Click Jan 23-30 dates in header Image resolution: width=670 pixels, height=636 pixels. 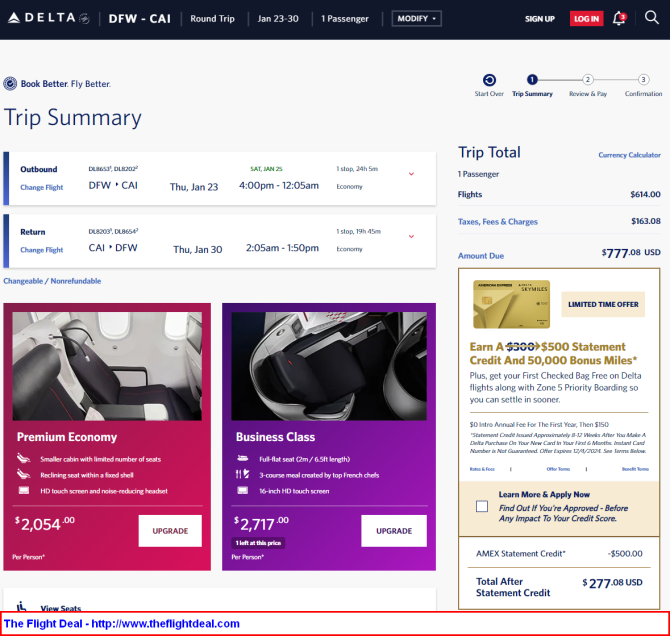278,19
